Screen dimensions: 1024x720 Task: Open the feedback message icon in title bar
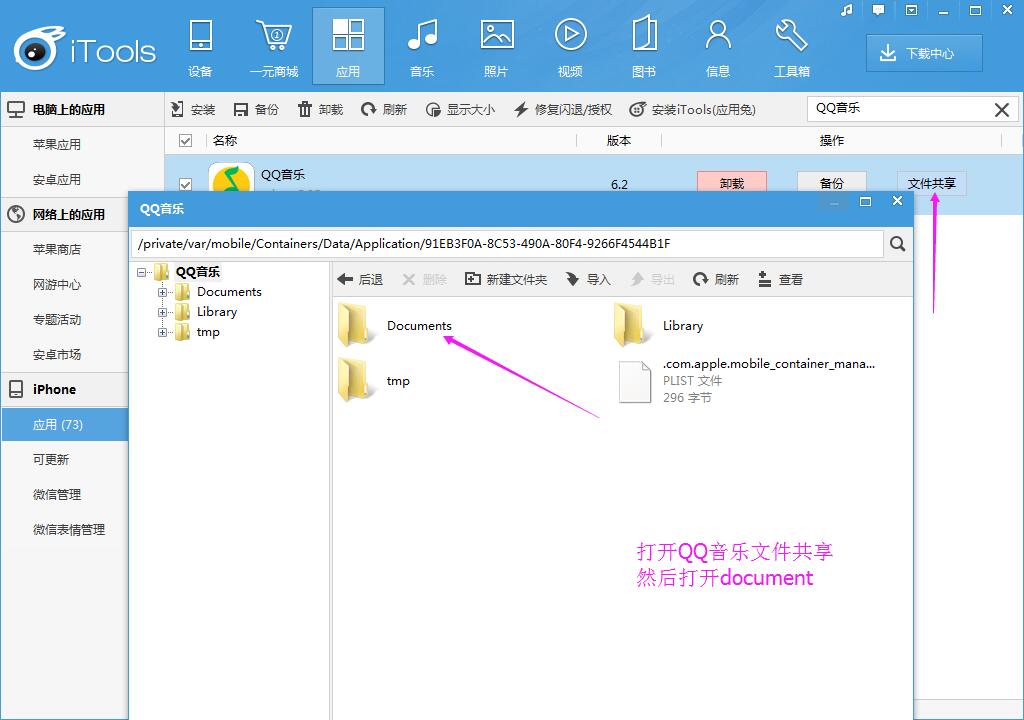[878, 10]
